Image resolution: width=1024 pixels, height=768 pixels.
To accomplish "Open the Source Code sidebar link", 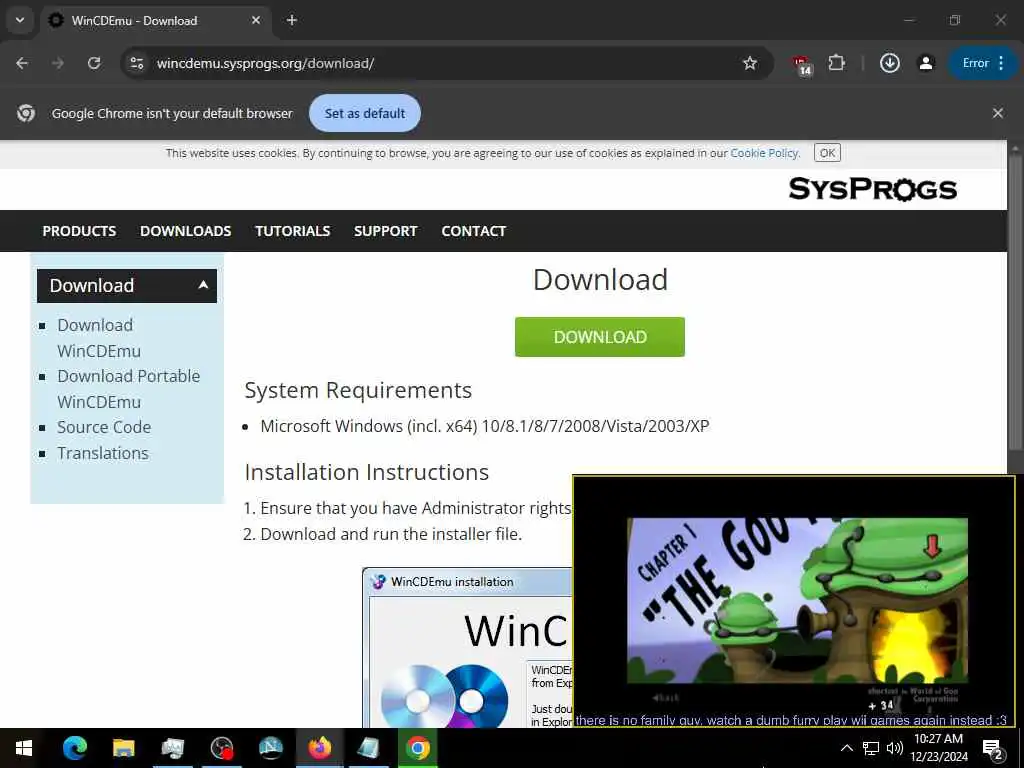I will coord(104,427).
